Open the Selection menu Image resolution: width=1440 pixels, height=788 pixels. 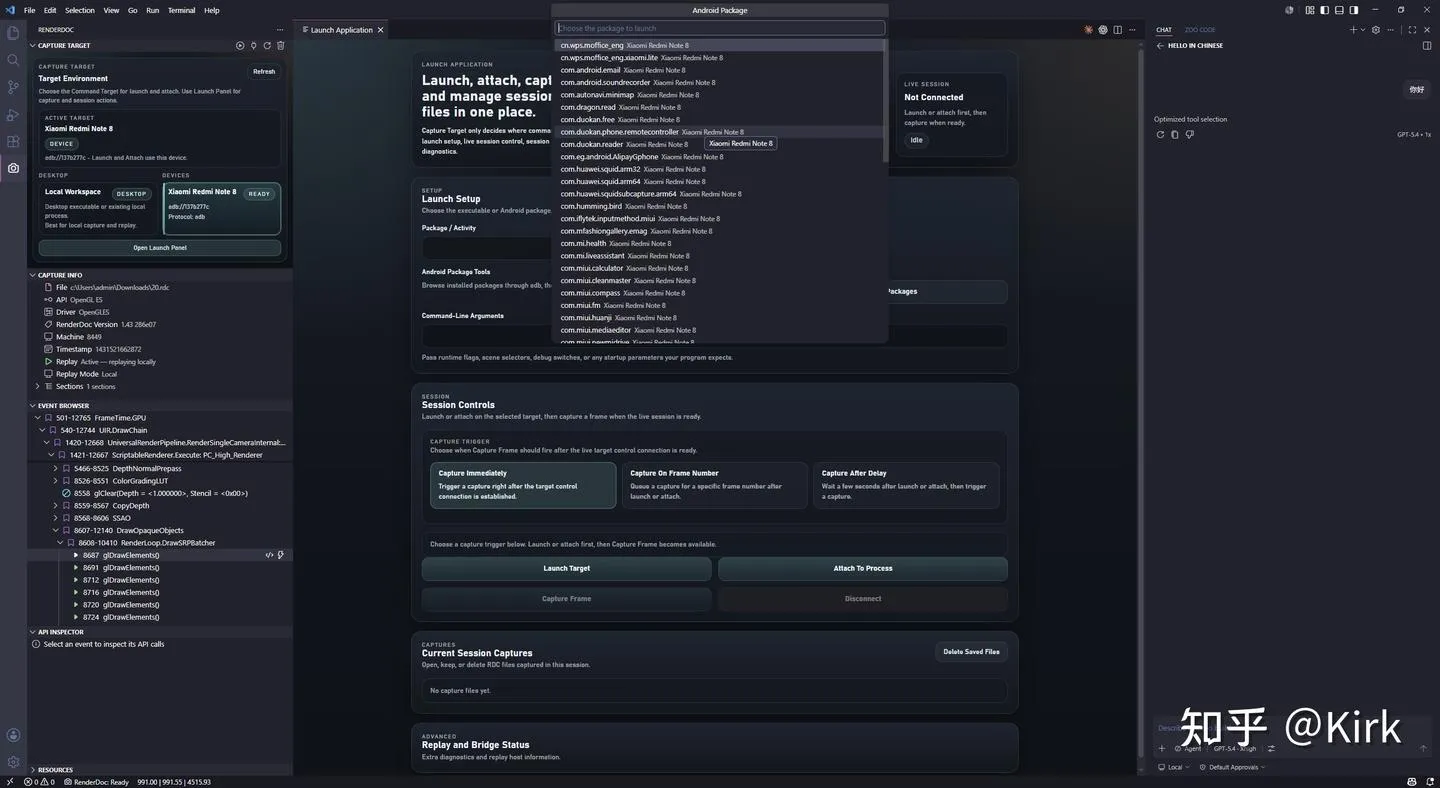pos(80,10)
